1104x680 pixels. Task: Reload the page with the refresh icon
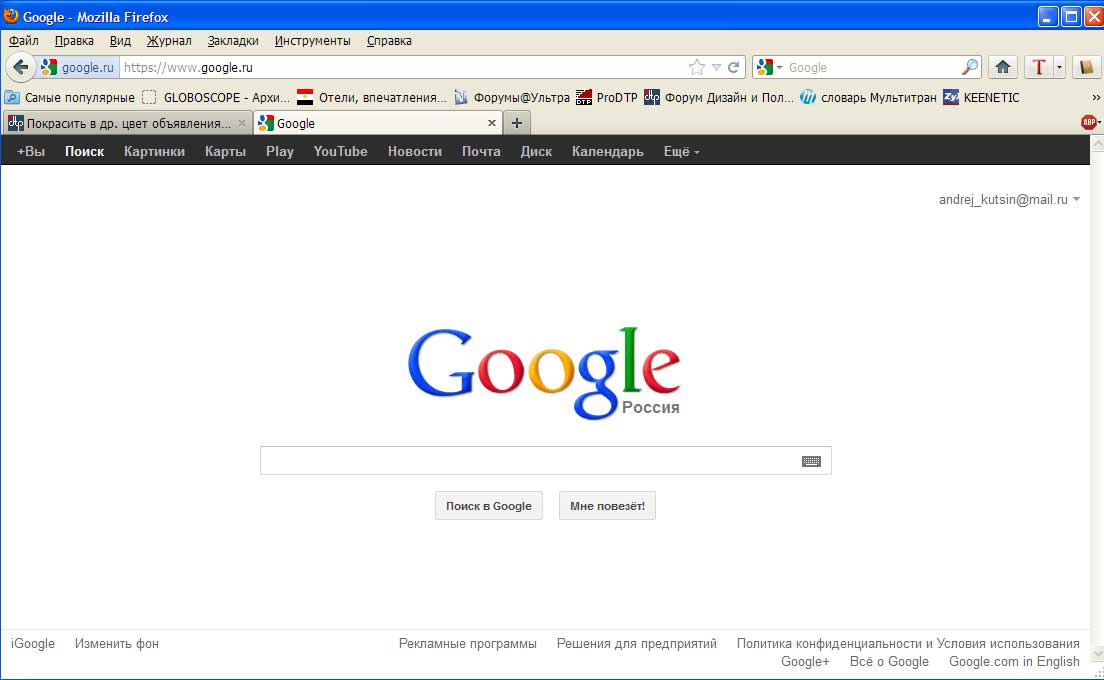(734, 68)
